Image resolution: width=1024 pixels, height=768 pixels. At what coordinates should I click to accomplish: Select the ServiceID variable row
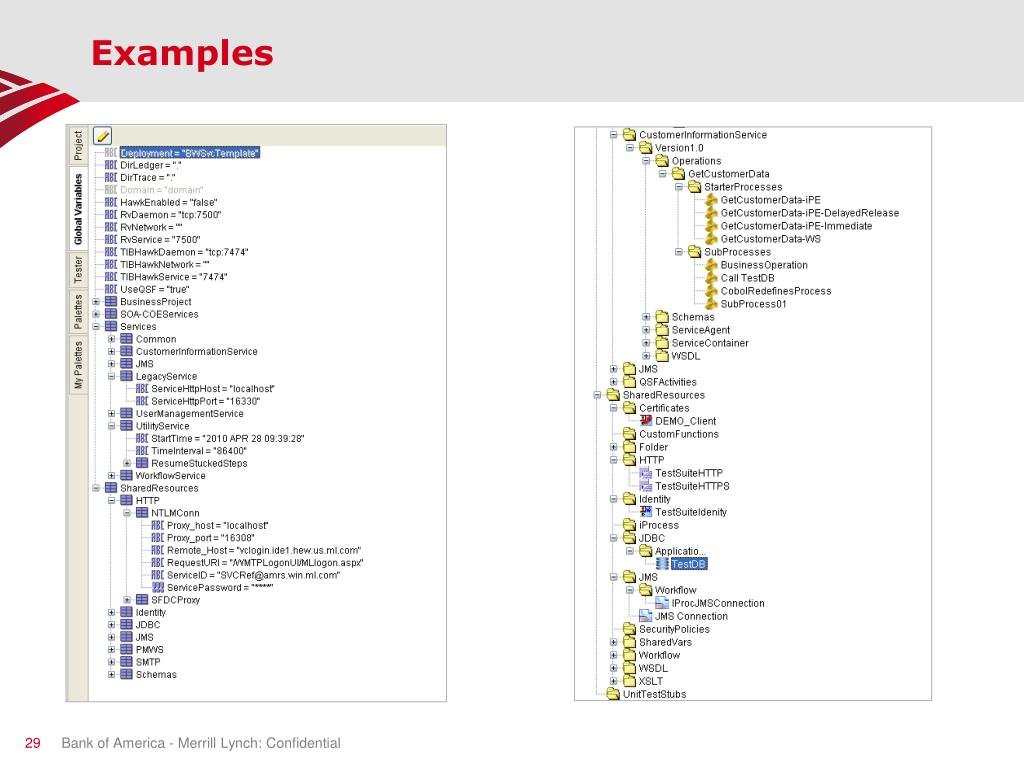[x=253, y=575]
